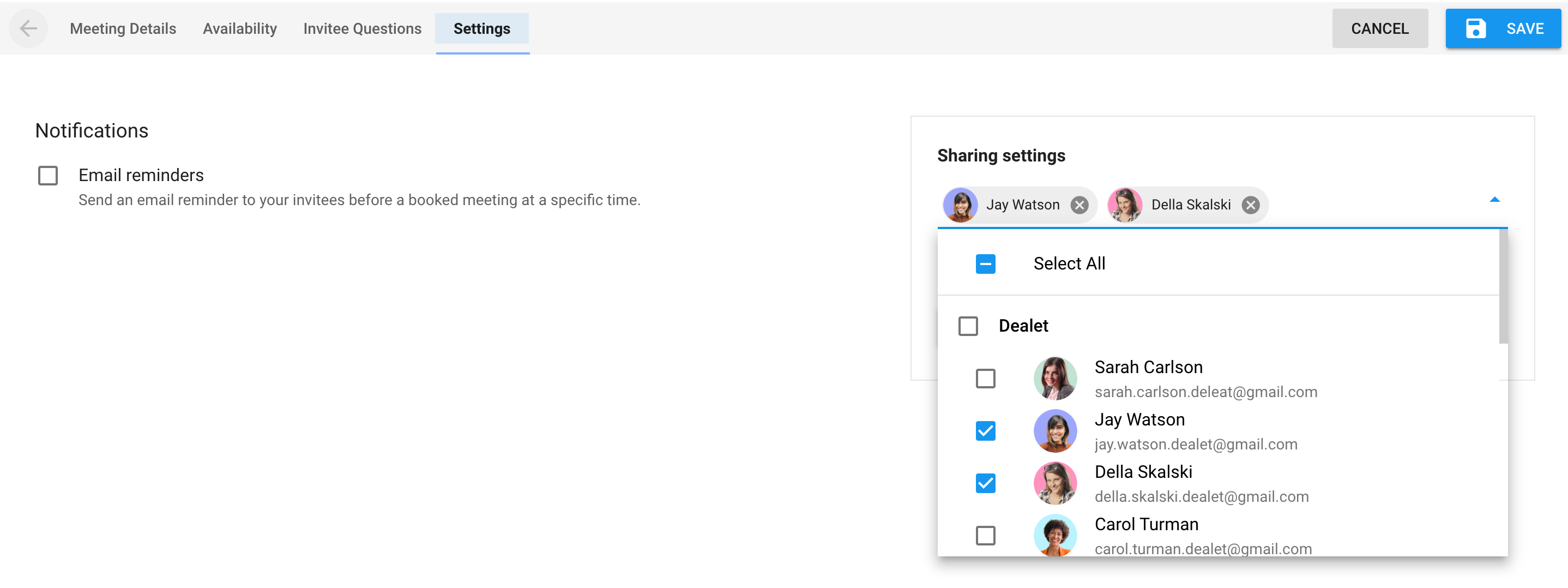Collapse the sharing settings dropdown arrow
This screenshot has height=588, width=1568.
(x=1494, y=200)
